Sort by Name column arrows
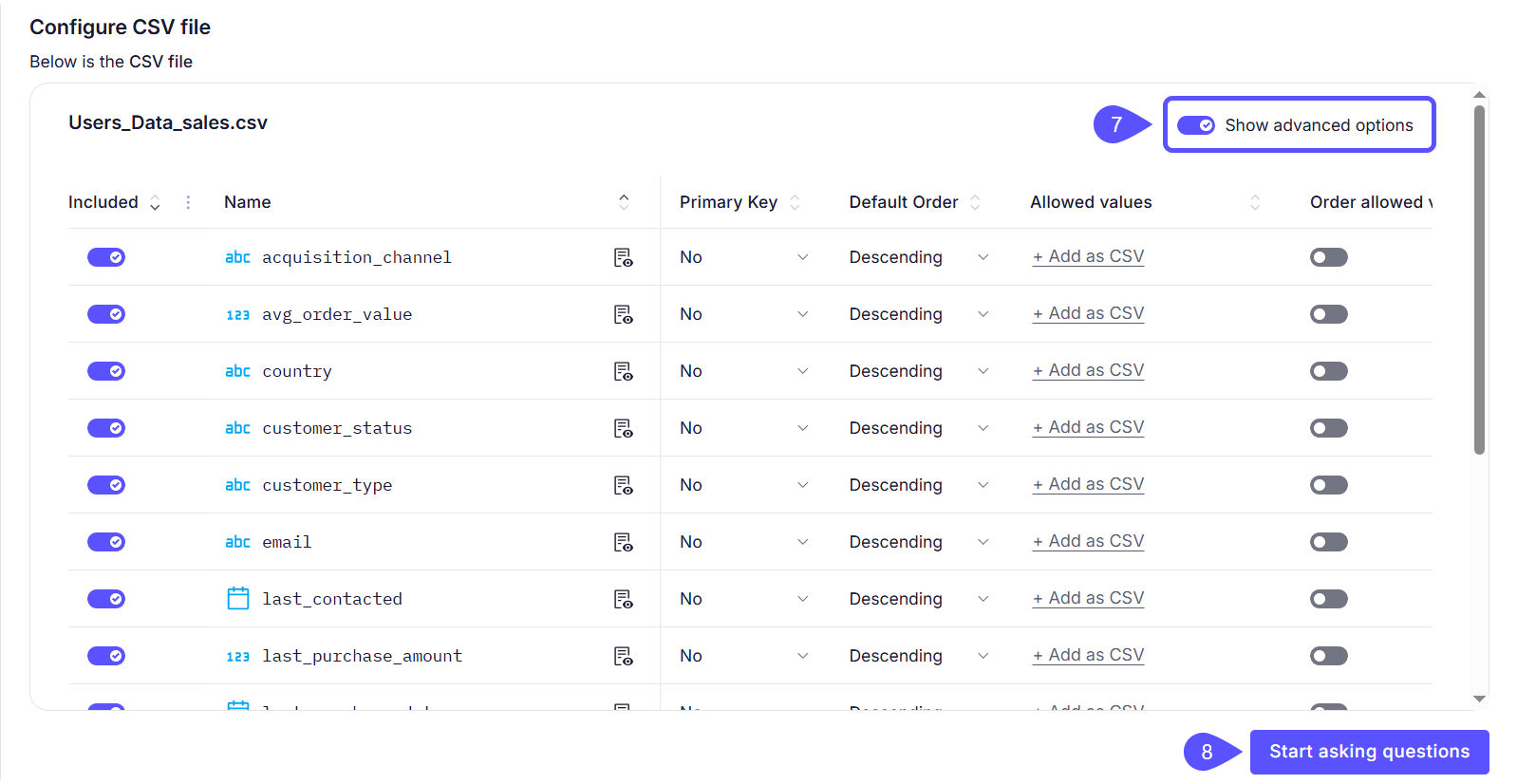 click(624, 201)
